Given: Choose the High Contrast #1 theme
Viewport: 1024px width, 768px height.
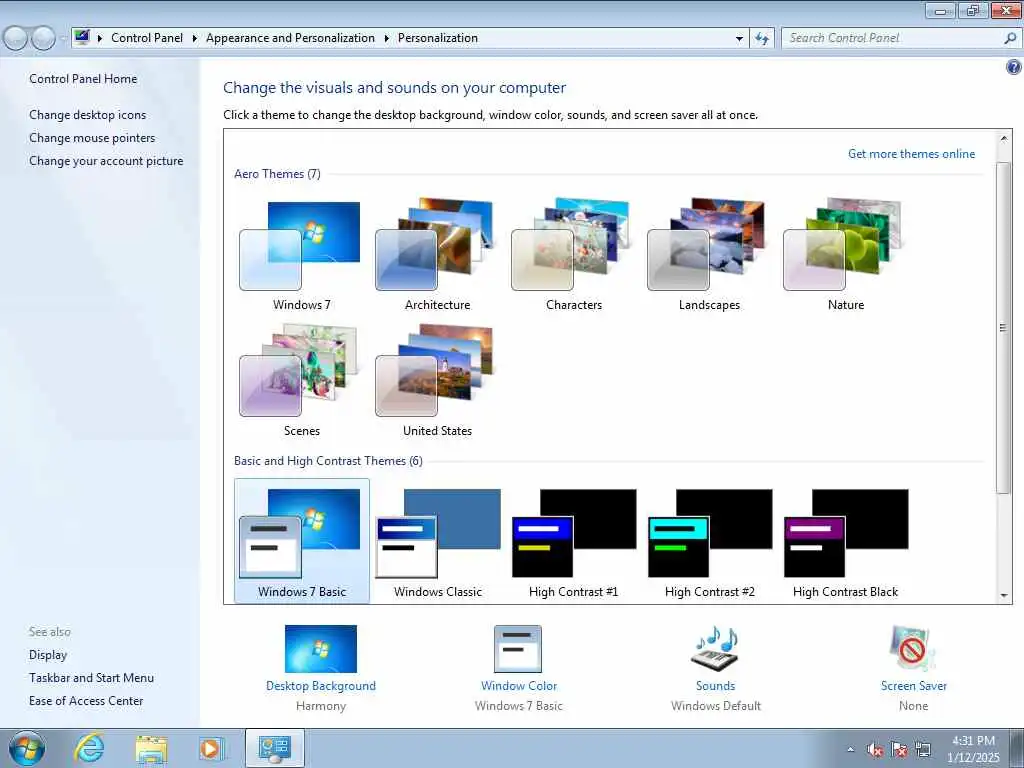Looking at the screenshot, I should [x=573, y=541].
